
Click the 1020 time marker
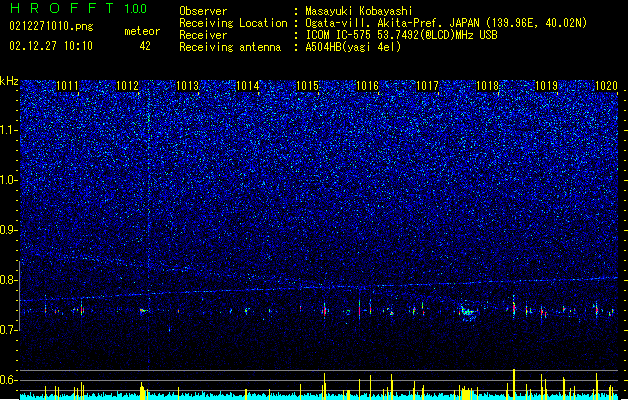[x=607, y=86]
